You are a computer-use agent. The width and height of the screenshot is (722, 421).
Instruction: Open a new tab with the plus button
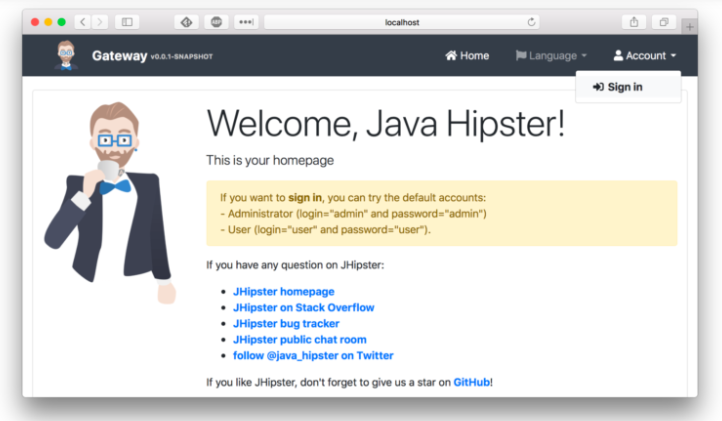(689, 27)
